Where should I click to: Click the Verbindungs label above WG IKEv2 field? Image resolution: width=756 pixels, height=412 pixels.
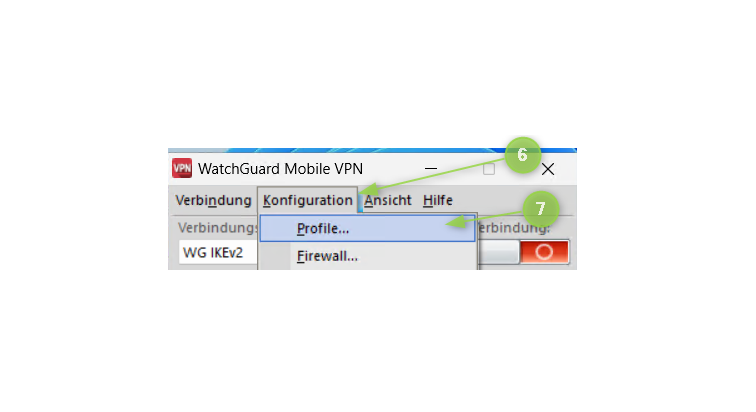pos(217,227)
